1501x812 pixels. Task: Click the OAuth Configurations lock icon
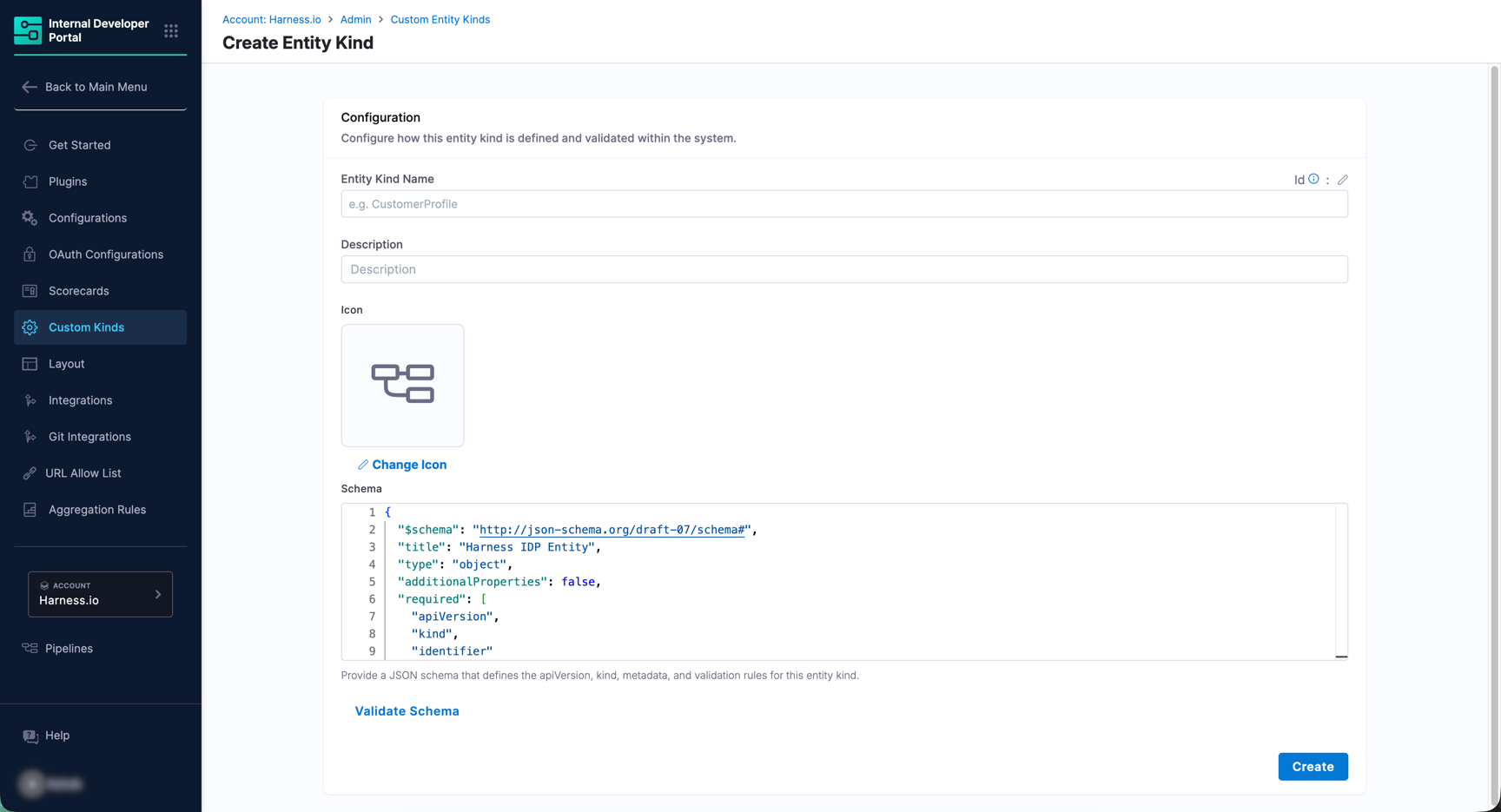[x=30, y=254]
